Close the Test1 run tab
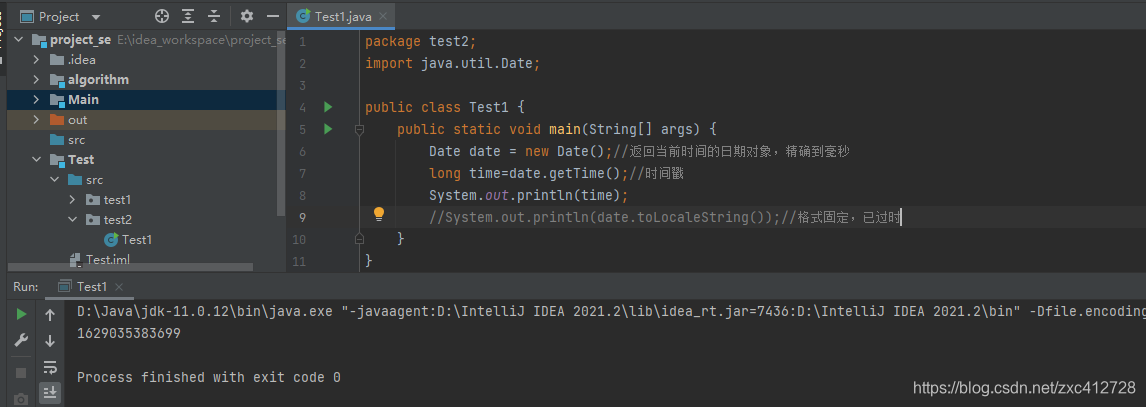 tap(119, 286)
